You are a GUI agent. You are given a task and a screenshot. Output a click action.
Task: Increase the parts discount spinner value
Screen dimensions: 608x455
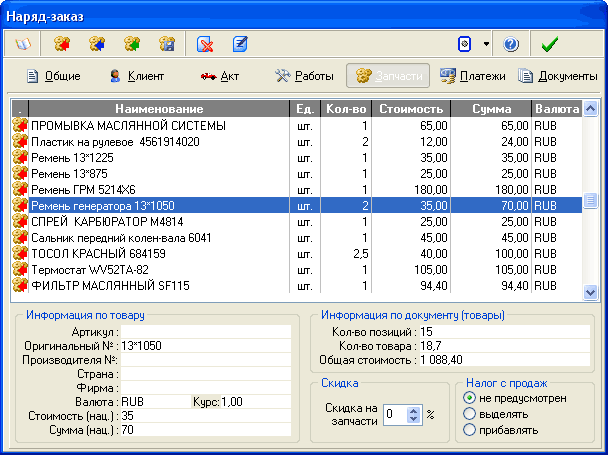click(x=414, y=409)
